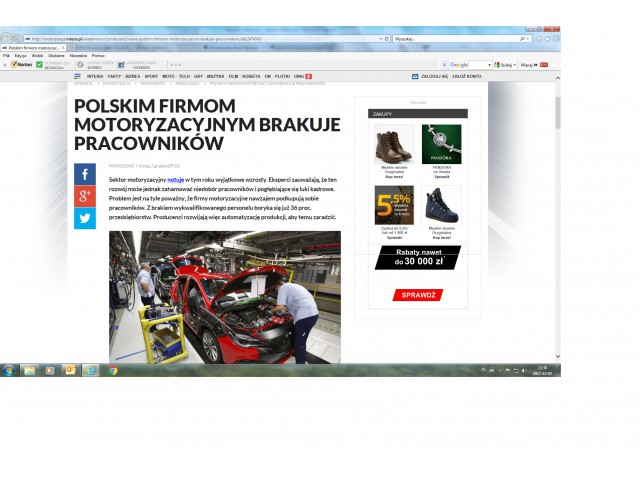Click the "notuje" hyperlink in article
640x480 pixels.
175,179
